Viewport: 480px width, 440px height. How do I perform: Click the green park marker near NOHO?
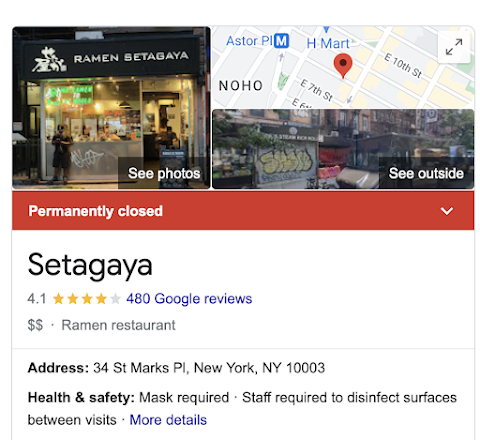point(283,81)
